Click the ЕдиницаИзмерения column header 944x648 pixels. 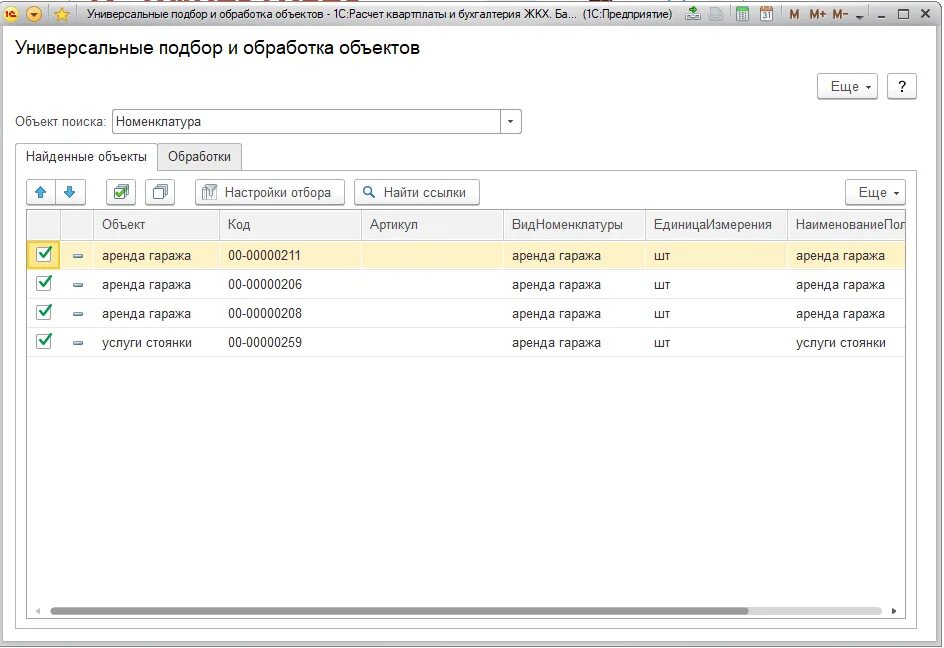[x=716, y=225]
